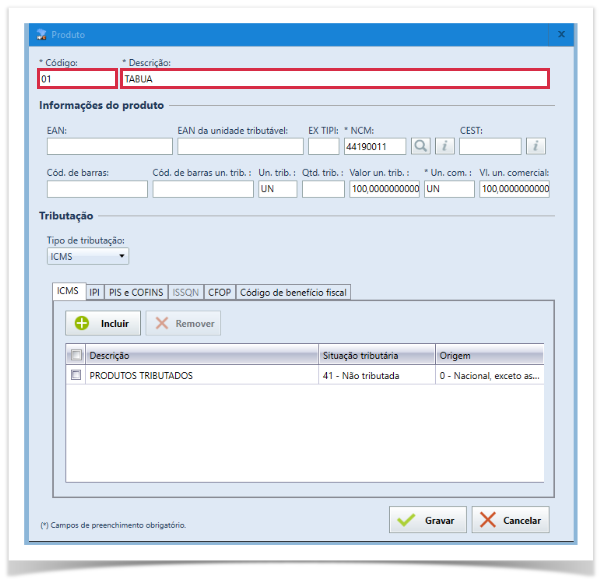This screenshot has width=602, height=579.
Task: Switch to the IPI tab
Action: click(95, 293)
